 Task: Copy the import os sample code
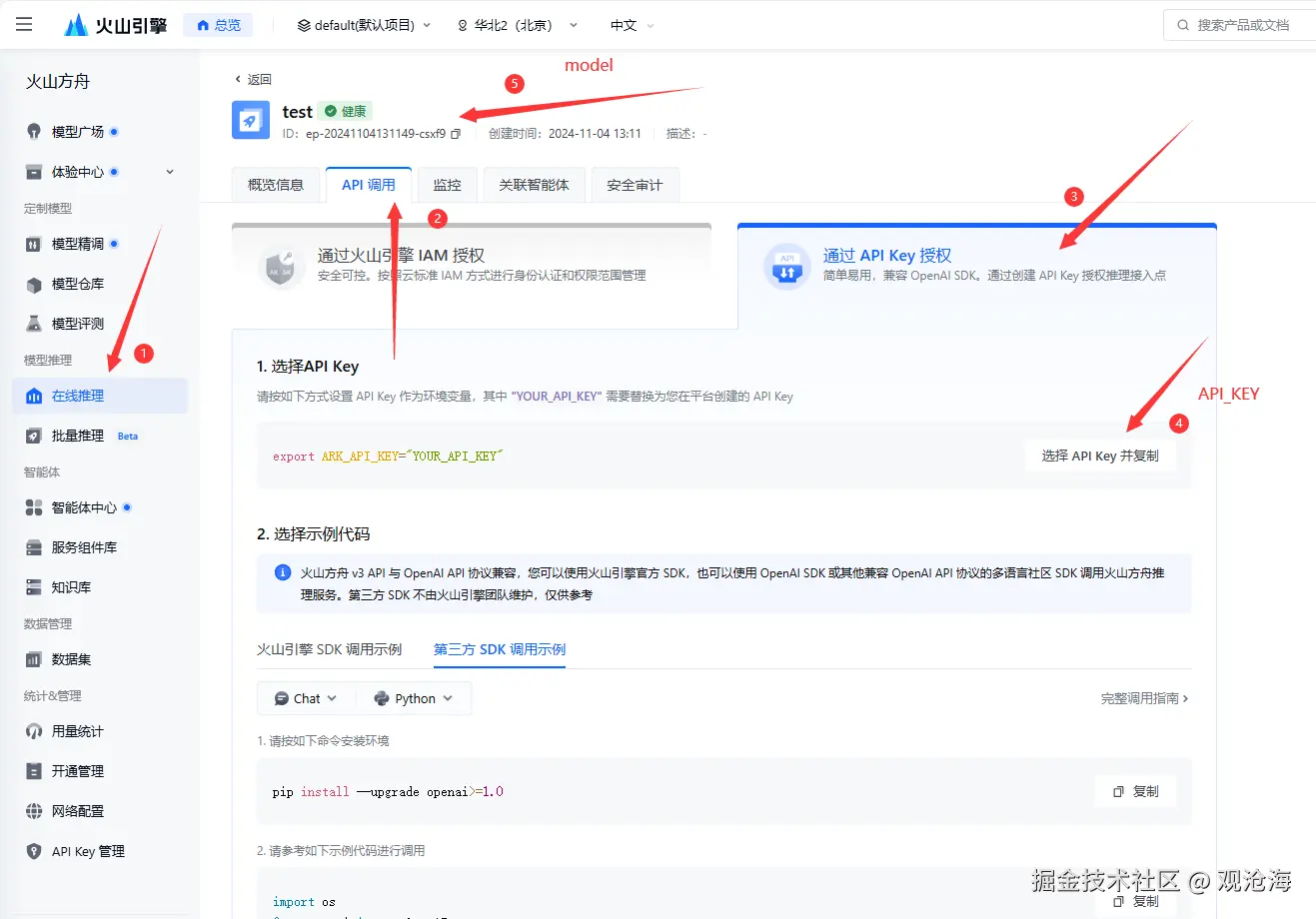tap(1135, 901)
